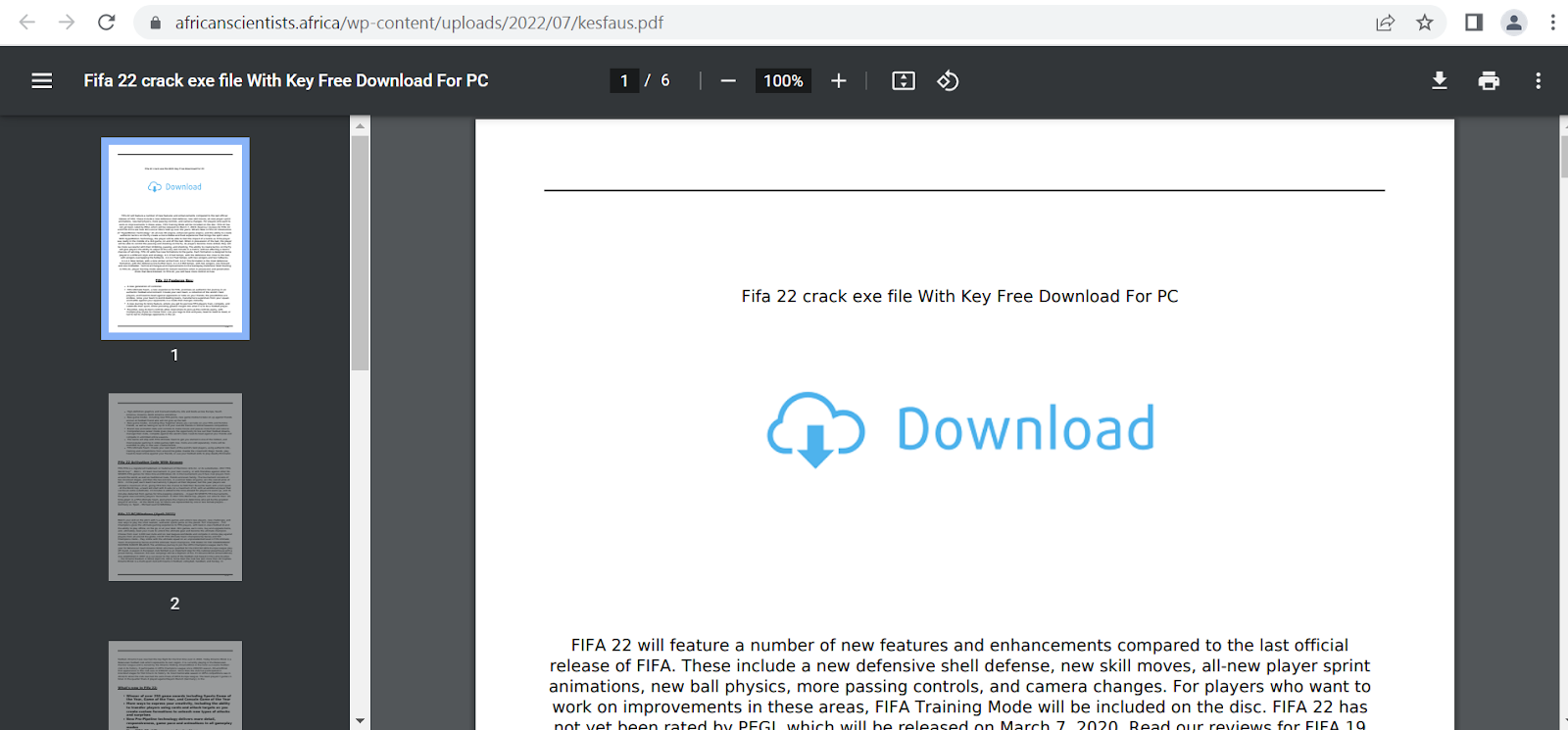This screenshot has height=730, width=1568.
Task: Click the 100% zoom level field
Action: pyautogui.click(x=783, y=80)
